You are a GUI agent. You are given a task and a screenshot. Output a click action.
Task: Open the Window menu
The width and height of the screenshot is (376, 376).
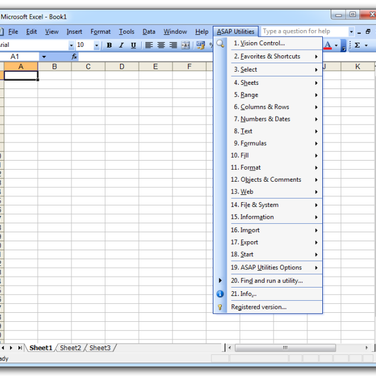175,32
